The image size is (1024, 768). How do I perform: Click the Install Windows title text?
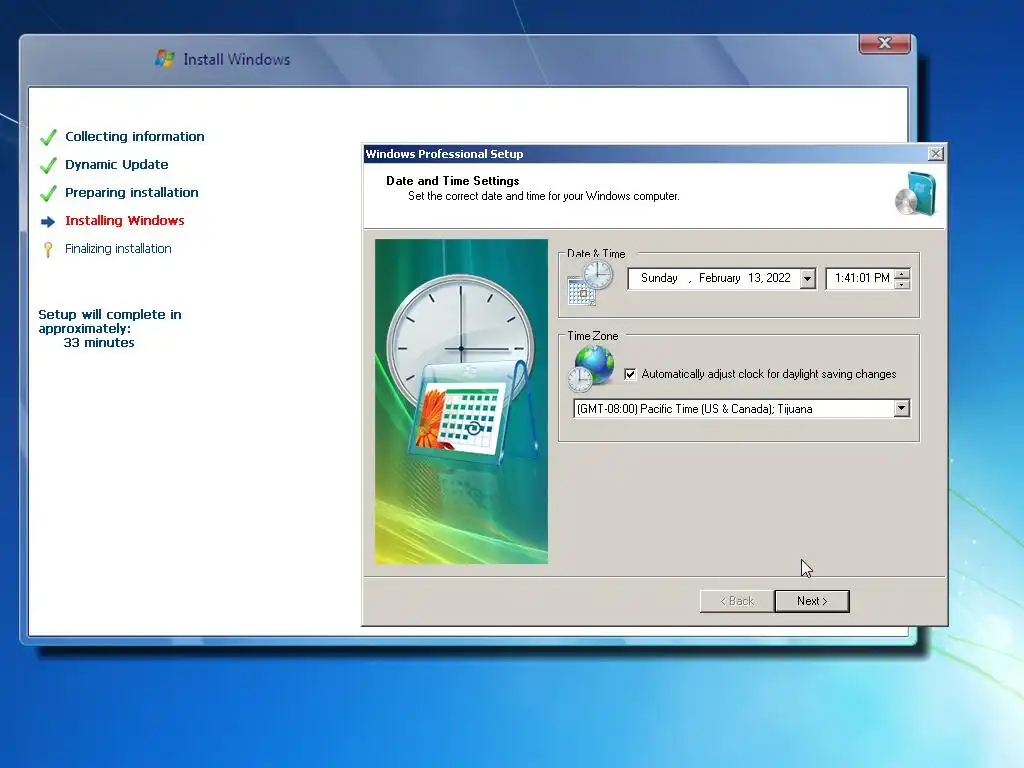(236, 59)
